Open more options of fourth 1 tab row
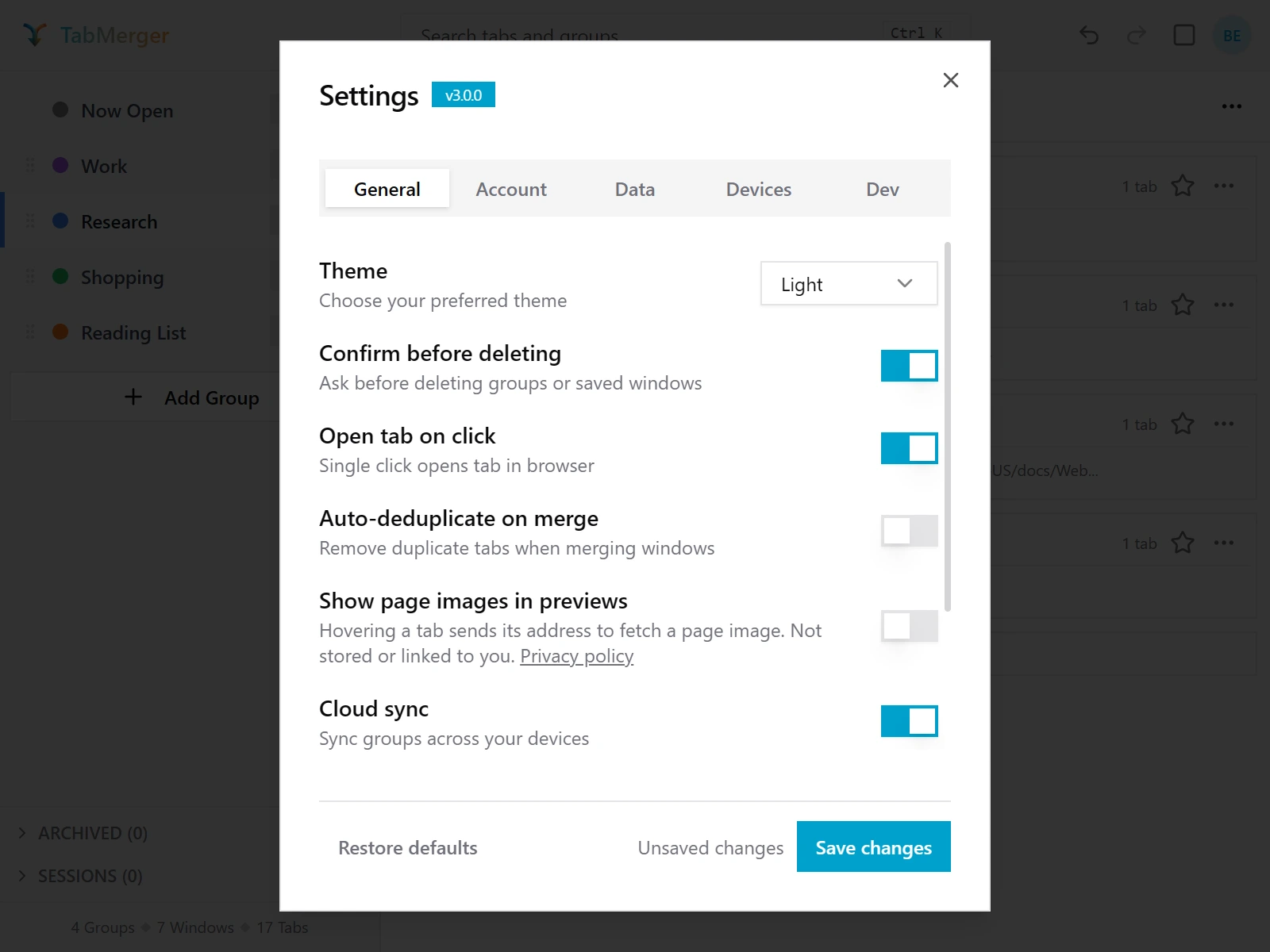This screenshot has width=1270, height=952. point(1224,543)
